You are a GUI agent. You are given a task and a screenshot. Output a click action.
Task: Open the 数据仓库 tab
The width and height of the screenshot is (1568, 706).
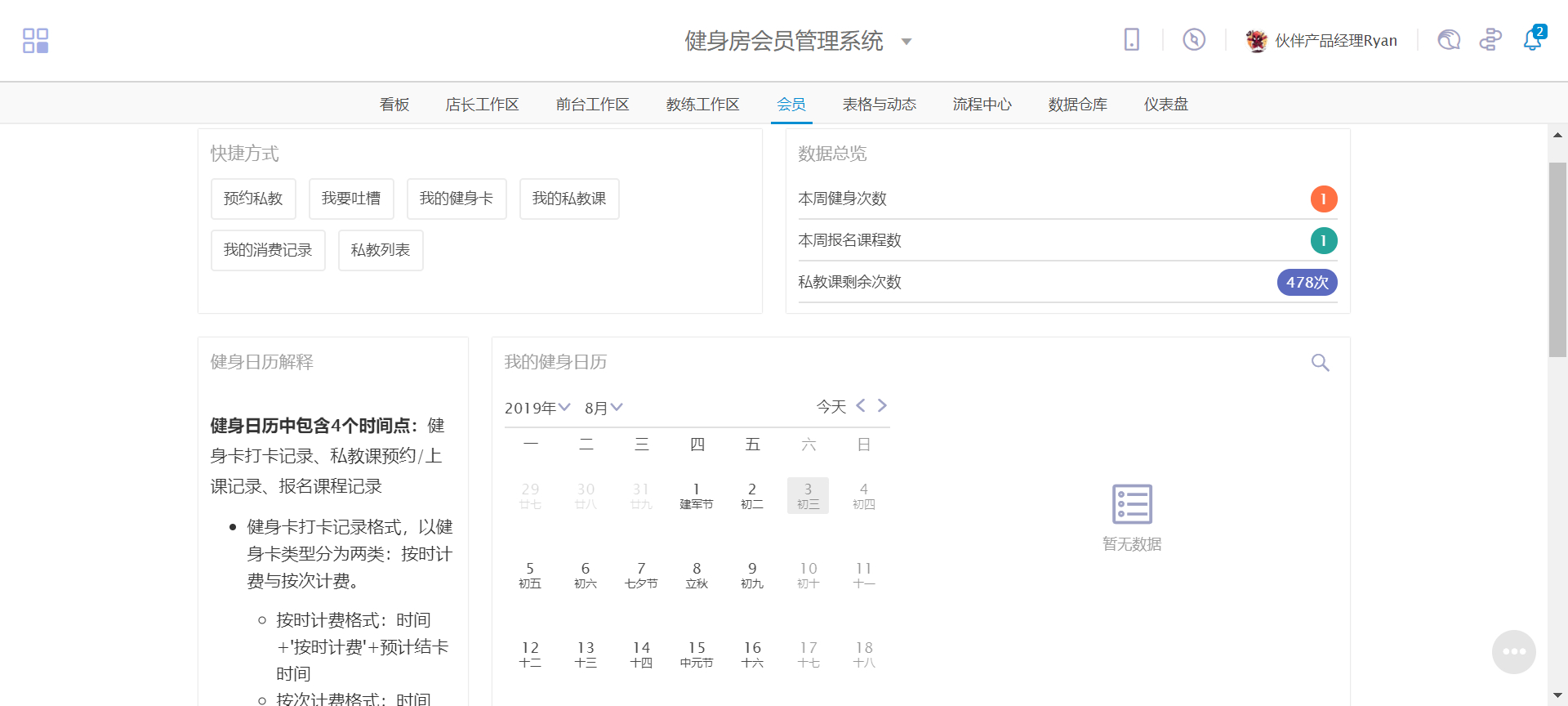pyautogui.click(x=1077, y=105)
